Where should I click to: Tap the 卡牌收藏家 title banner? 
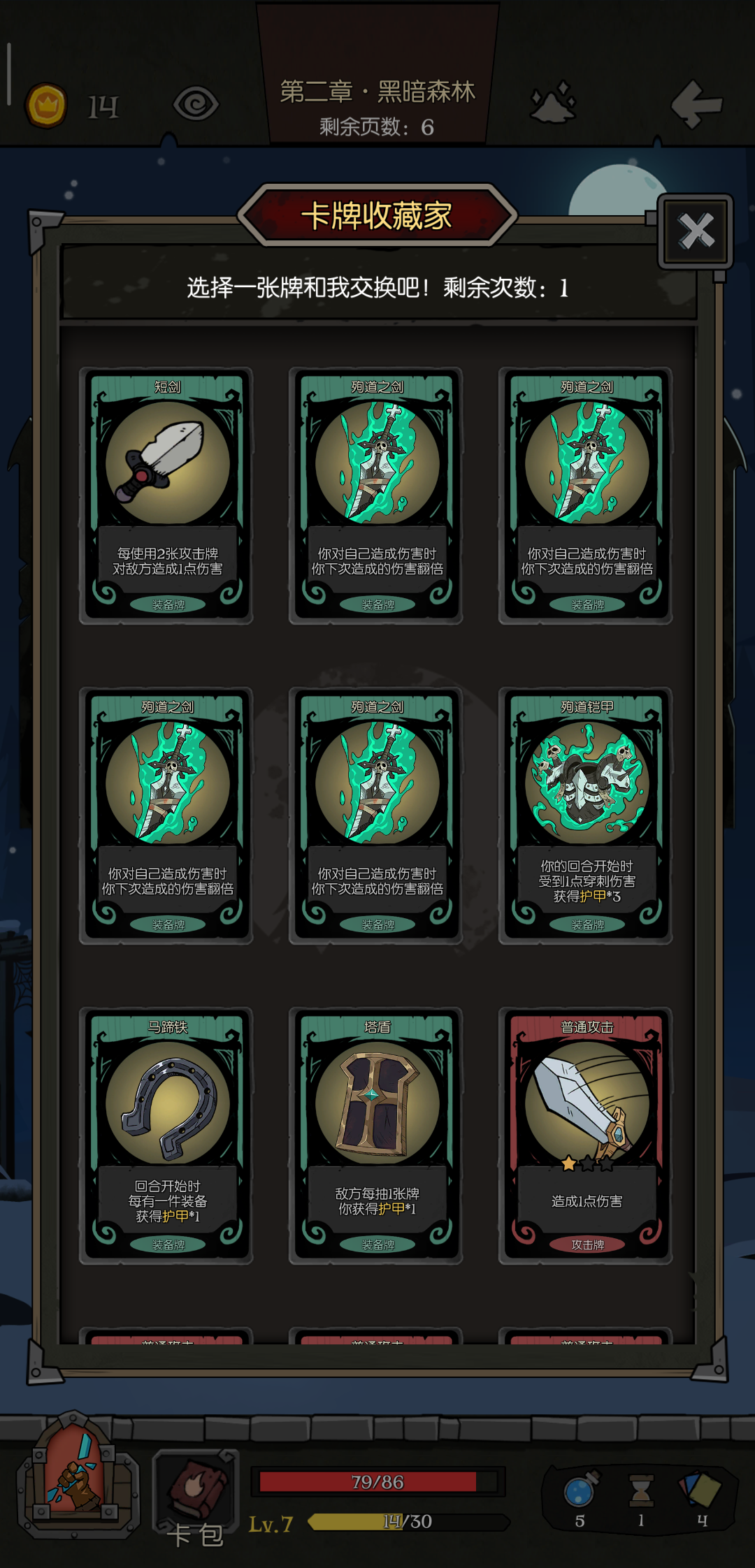tap(377, 215)
